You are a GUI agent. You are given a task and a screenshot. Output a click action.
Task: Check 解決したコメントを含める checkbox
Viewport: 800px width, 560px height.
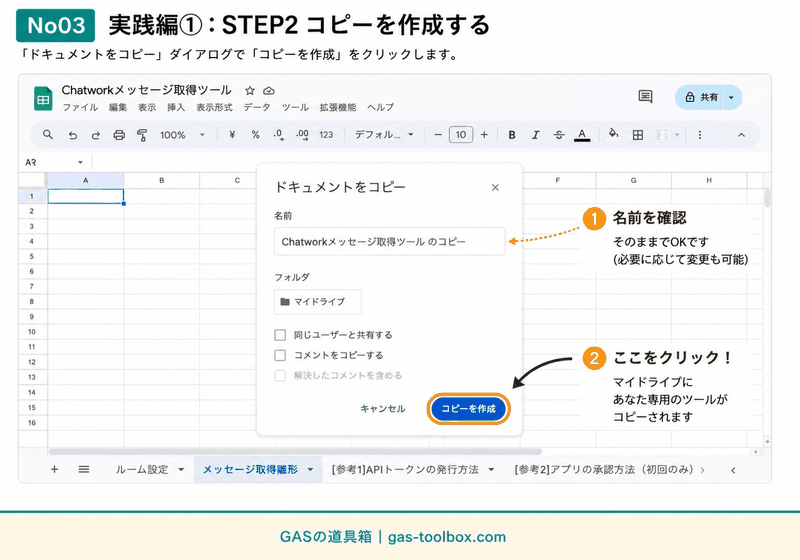click(280, 375)
